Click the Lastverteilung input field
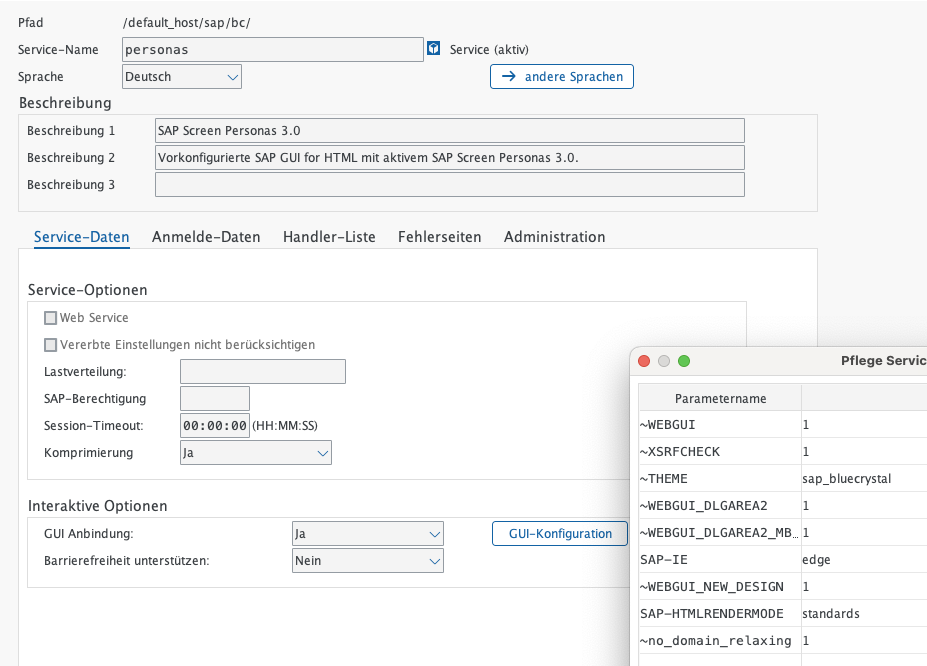 pos(262,372)
